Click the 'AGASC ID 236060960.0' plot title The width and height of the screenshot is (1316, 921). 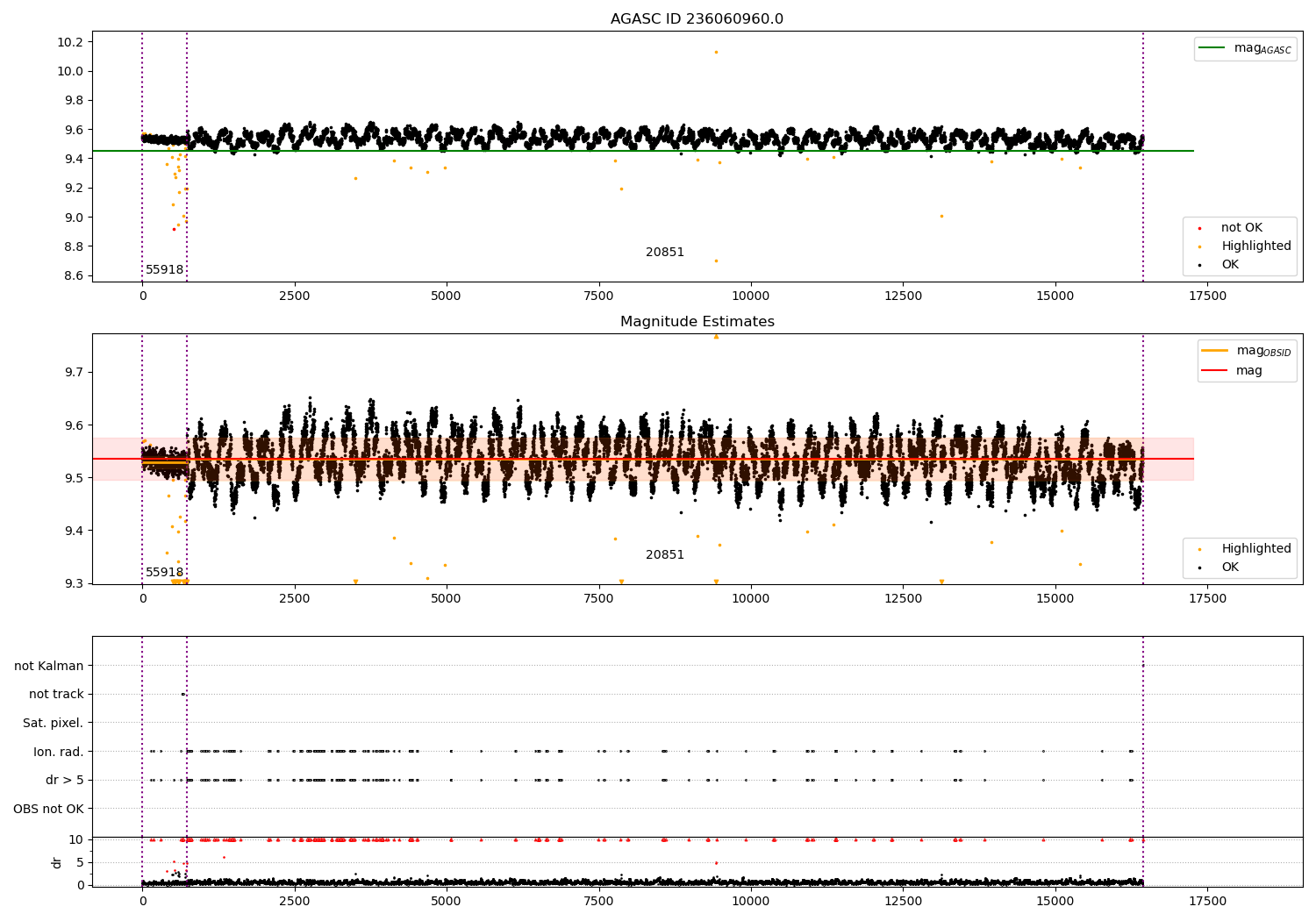697,19
